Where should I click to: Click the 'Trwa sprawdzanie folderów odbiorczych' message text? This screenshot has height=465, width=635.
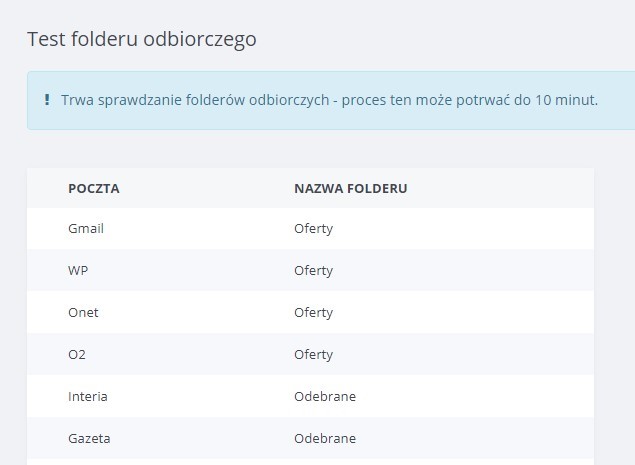pyautogui.click(x=200, y=100)
